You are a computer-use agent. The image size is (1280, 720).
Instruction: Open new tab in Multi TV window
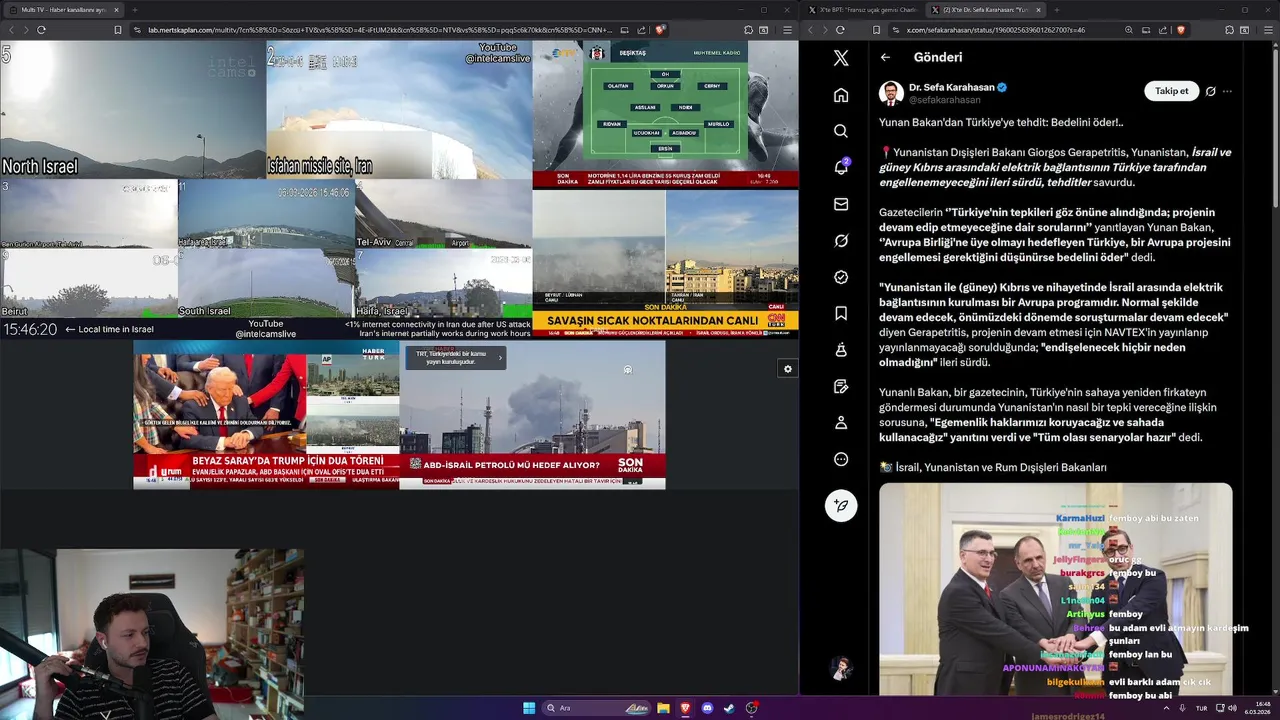tap(135, 10)
